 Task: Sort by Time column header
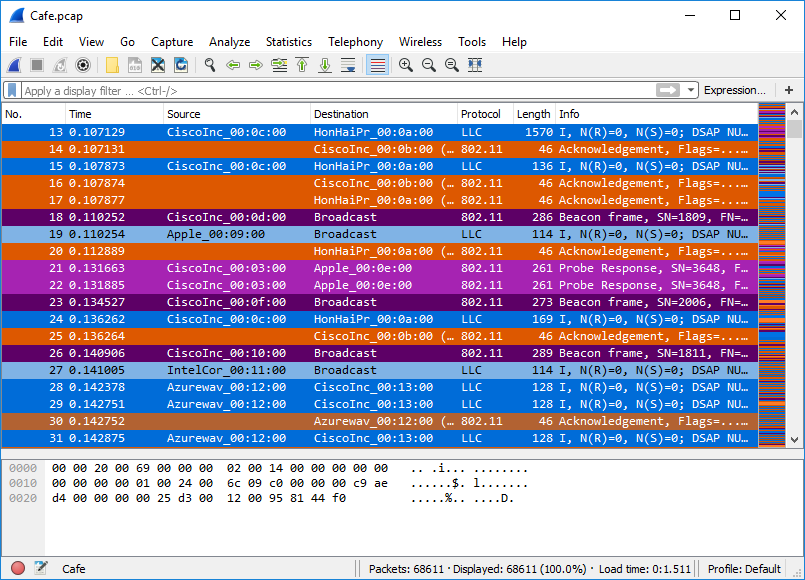[x=114, y=114]
